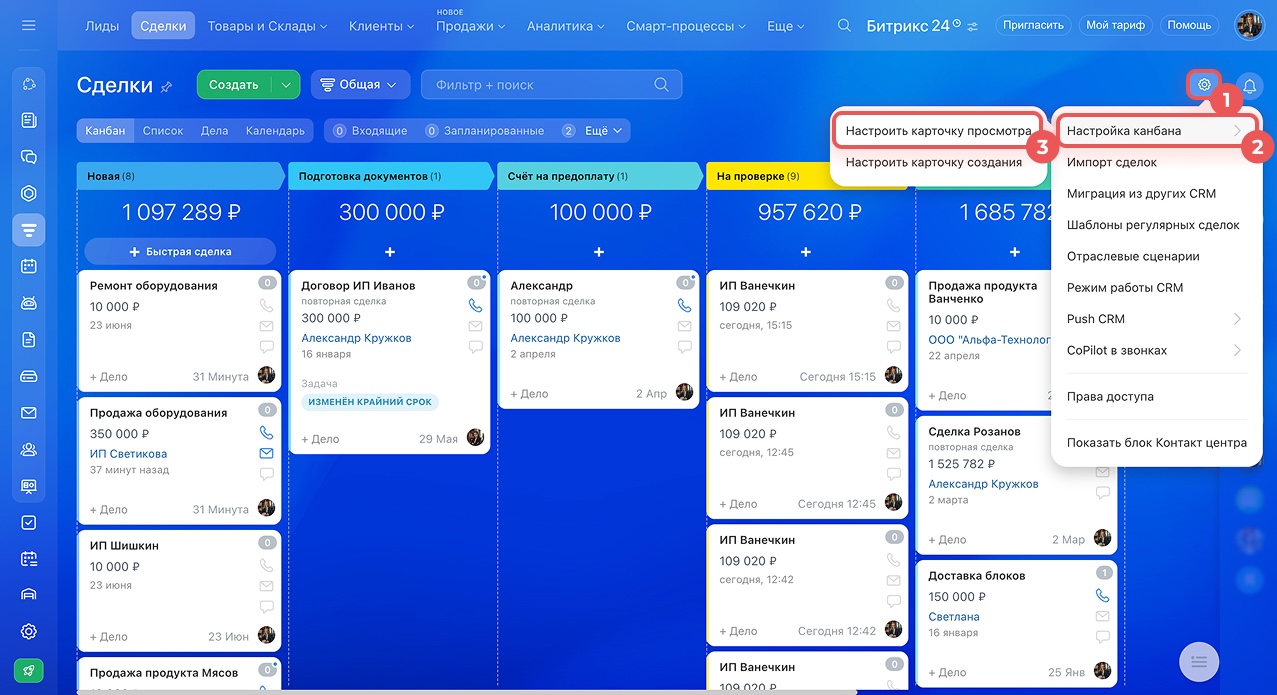Screen dimensions: 1277x695
Task: Open the Общая funnel selector
Action: tap(361, 85)
